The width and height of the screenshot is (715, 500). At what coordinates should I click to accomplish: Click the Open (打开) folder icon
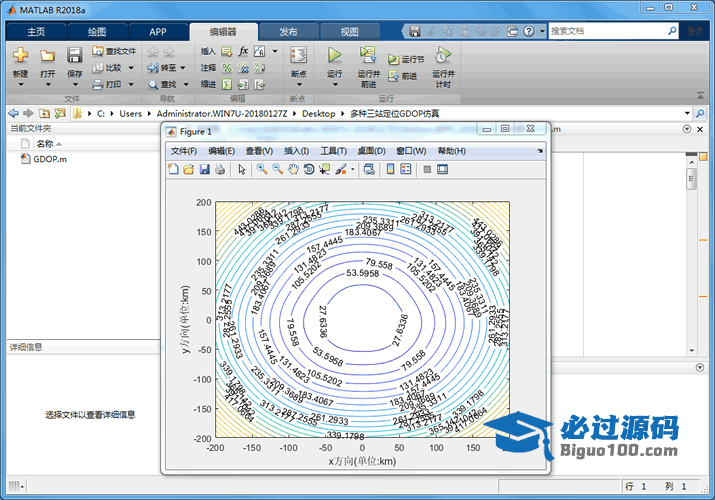click(x=47, y=55)
